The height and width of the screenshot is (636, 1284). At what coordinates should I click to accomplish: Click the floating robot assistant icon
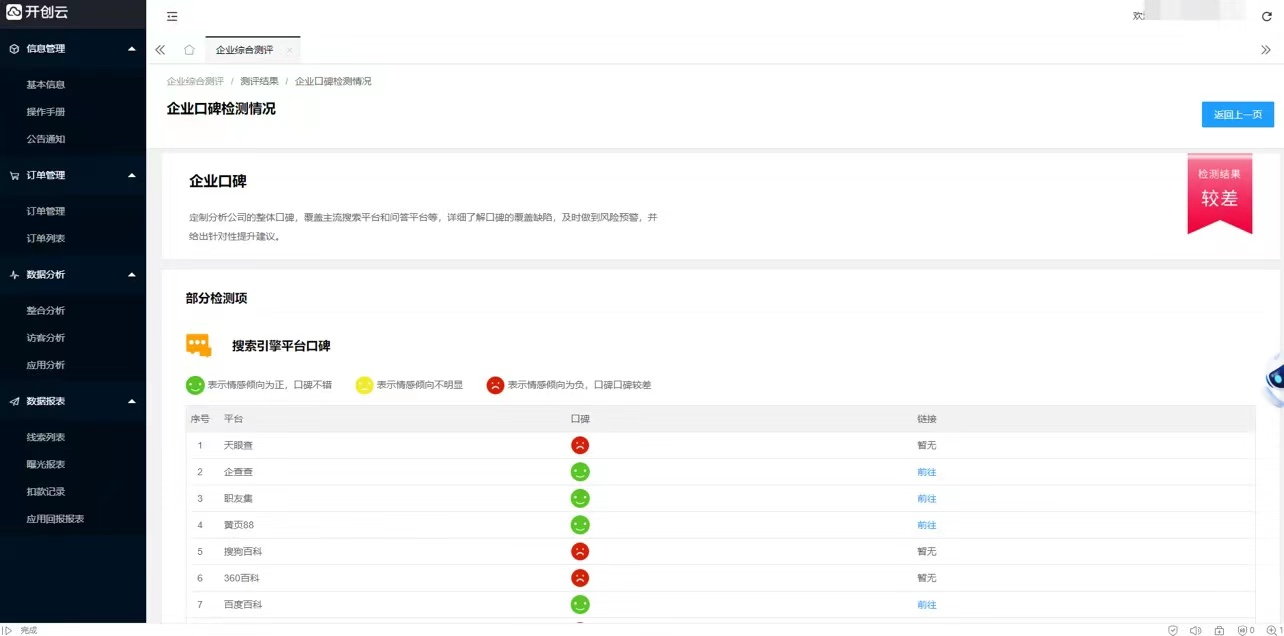pyautogui.click(x=1273, y=379)
